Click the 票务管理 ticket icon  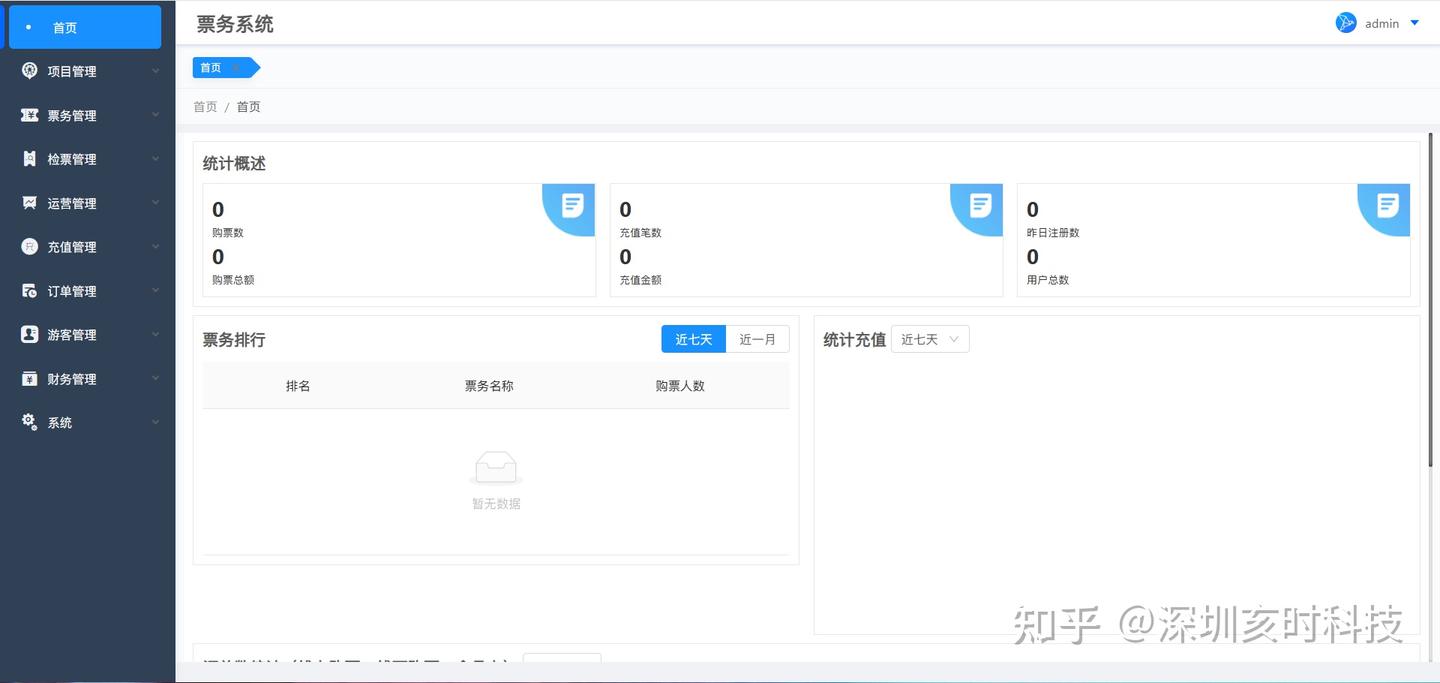(30, 115)
